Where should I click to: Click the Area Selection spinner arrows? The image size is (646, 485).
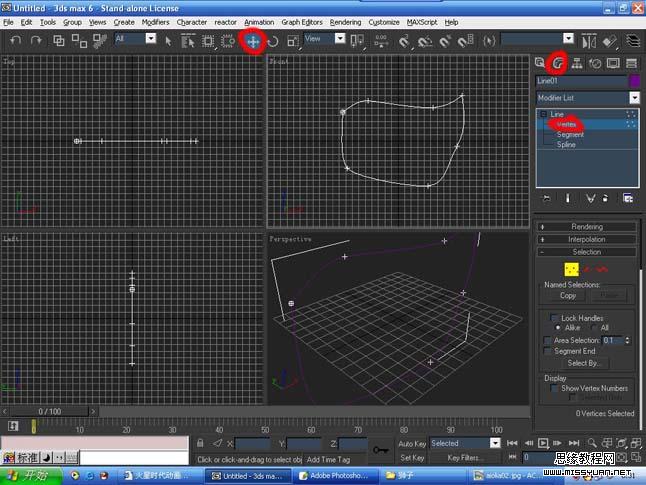pyautogui.click(x=627, y=340)
